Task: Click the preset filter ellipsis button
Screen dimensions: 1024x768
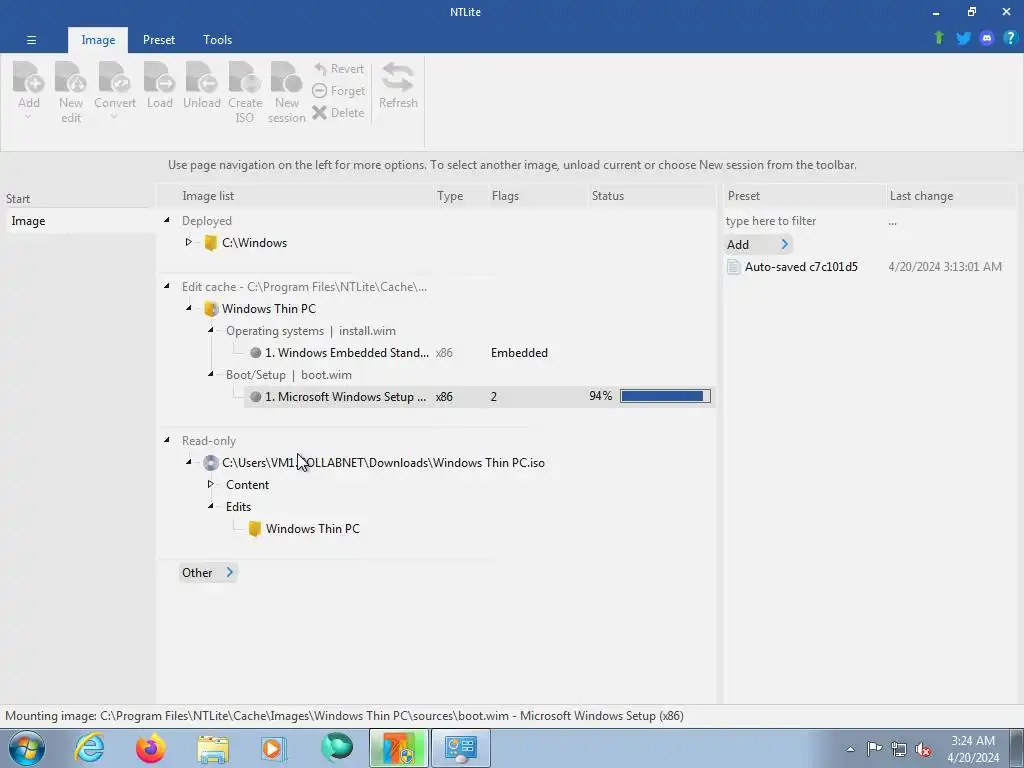Action: [x=892, y=222]
